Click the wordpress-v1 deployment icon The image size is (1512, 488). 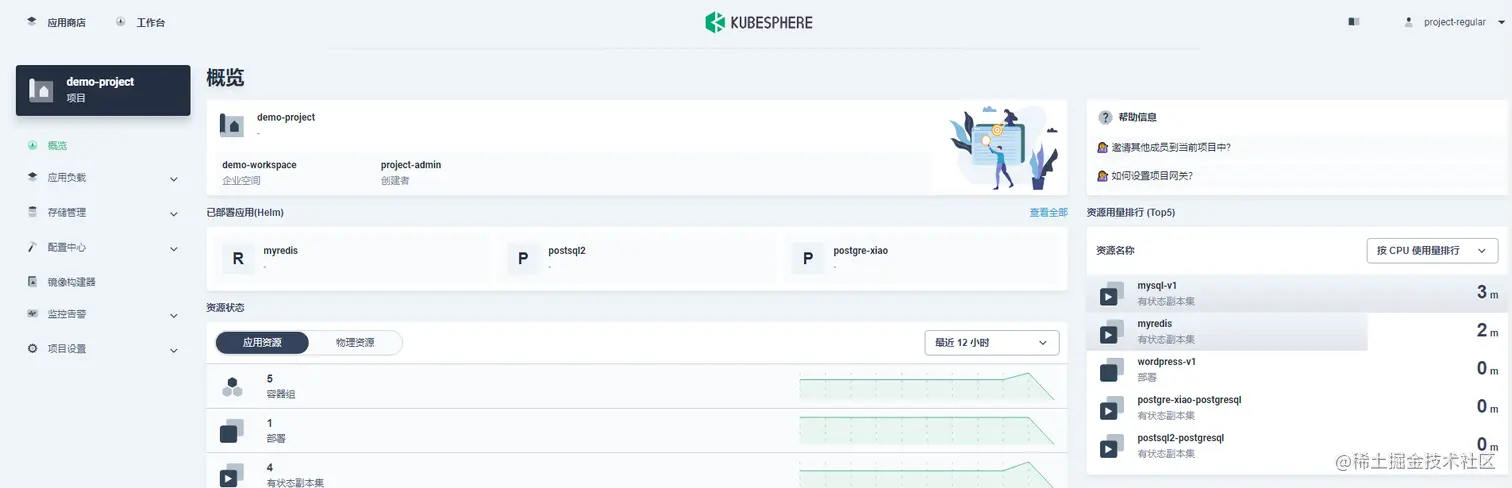1111,369
